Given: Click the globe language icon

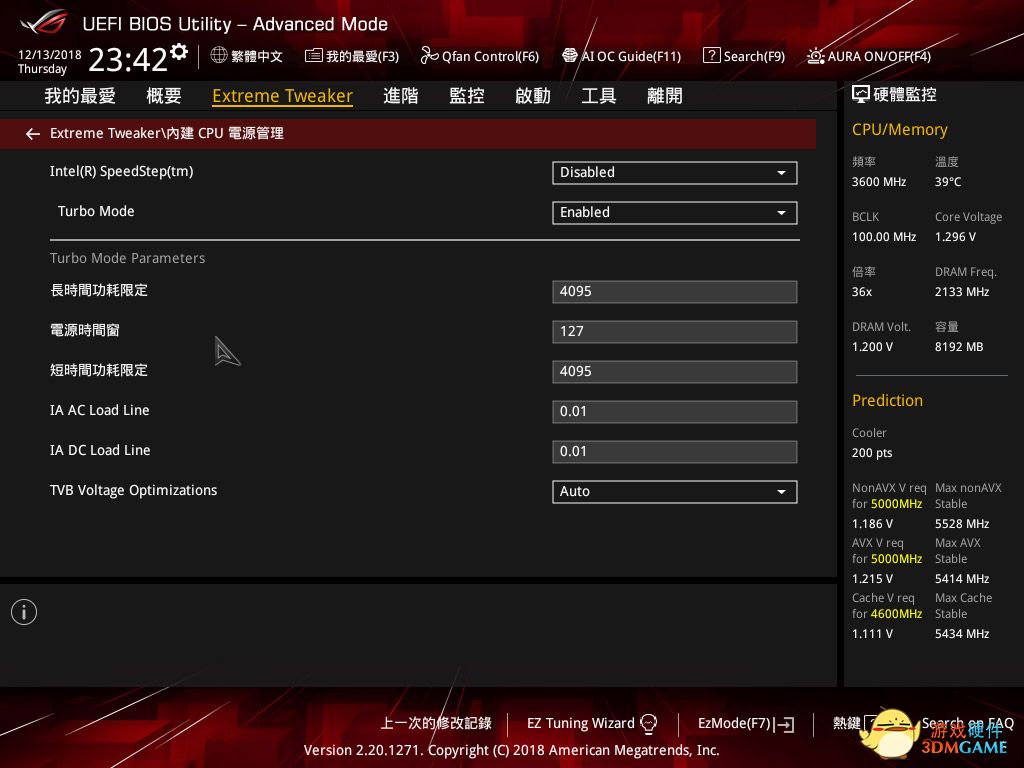Looking at the screenshot, I should (x=219, y=56).
